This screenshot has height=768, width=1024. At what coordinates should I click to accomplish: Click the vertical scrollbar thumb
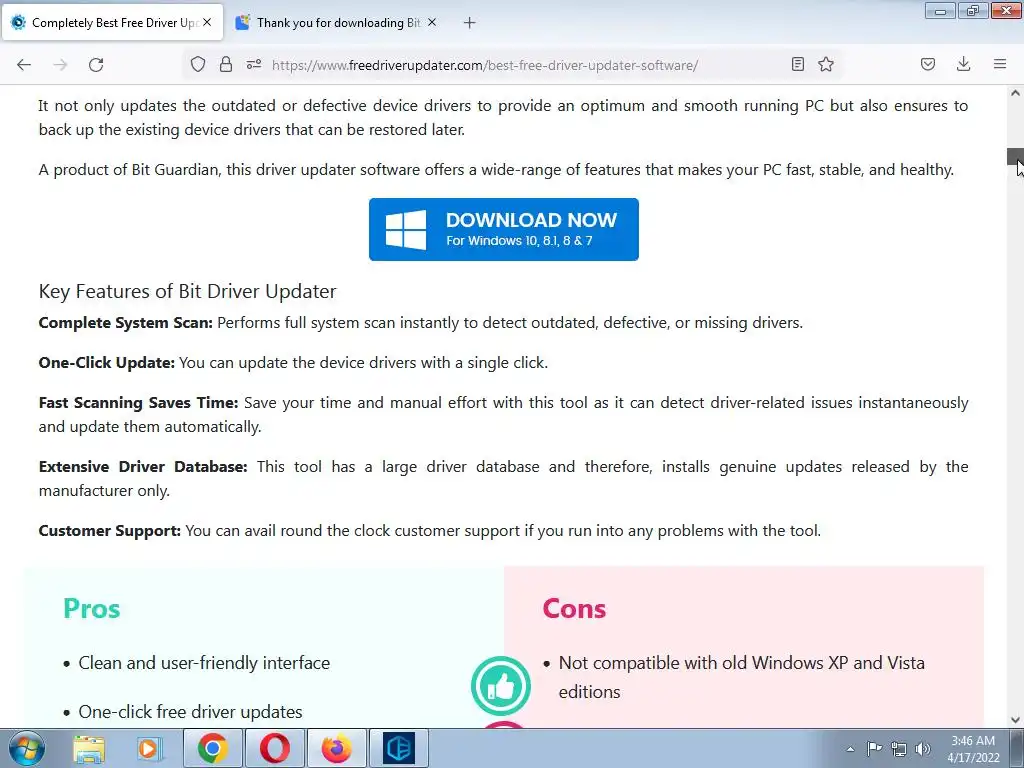(1015, 157)
